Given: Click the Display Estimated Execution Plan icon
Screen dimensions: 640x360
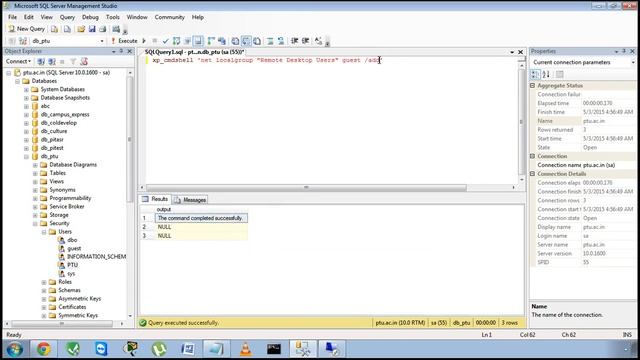Looking at the screenshot, I should (176, 41).
